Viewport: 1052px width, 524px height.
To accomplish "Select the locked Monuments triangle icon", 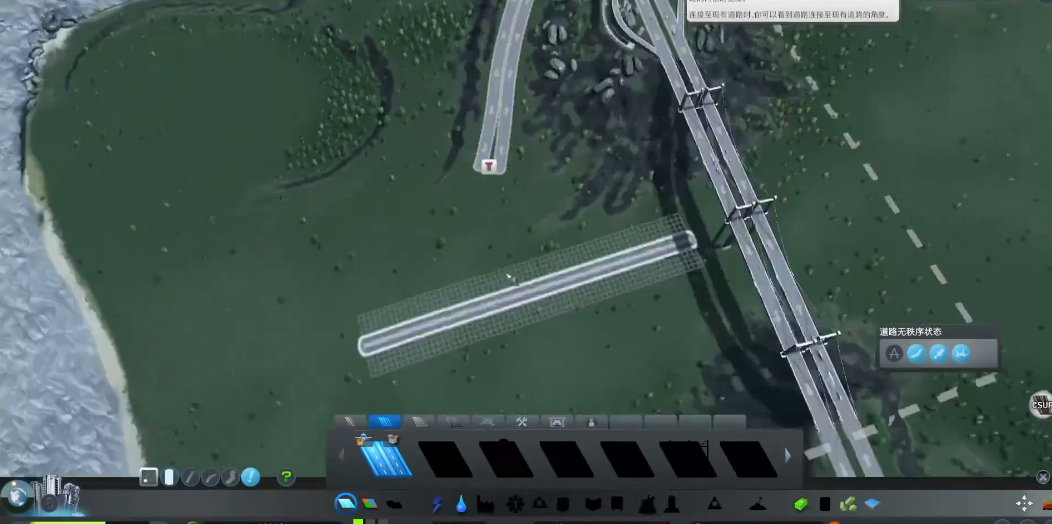I will pos(715,504).
